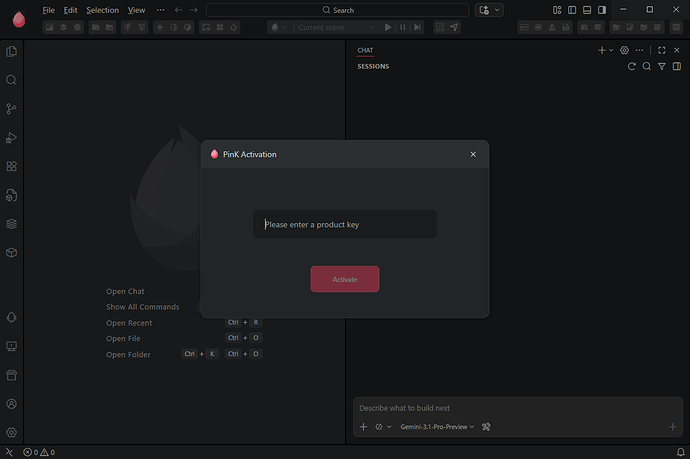This screenshot has height=459, width=690.
Task: Open the Accounts menu in the activity bar
Action: click(11, 404)
